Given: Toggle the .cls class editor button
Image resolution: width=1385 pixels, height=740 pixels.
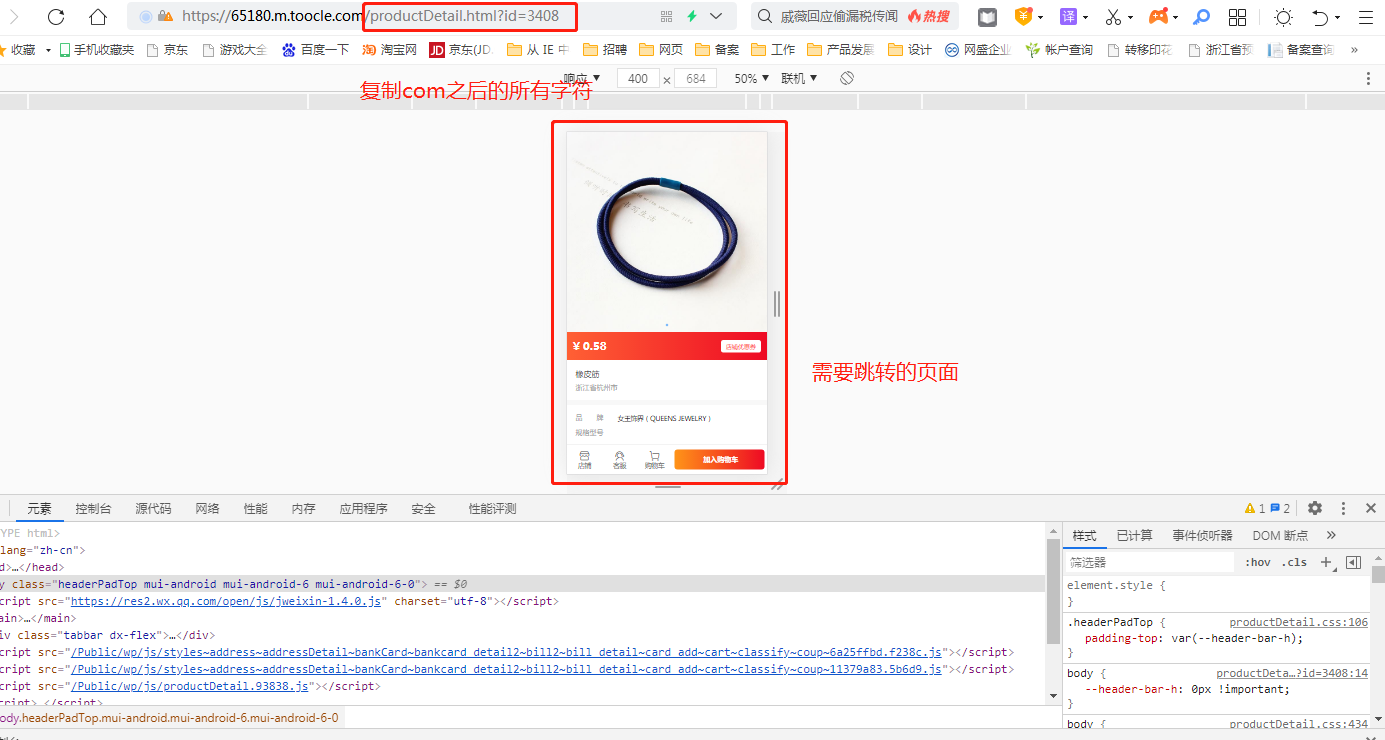Looking at the screenshot, I should 1296,563.
